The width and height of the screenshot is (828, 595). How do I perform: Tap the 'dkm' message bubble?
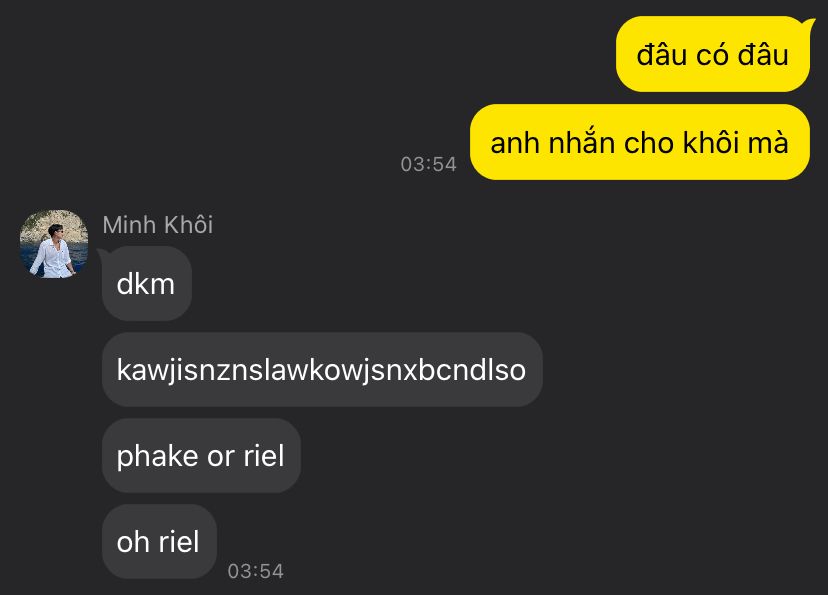(146, 284)
